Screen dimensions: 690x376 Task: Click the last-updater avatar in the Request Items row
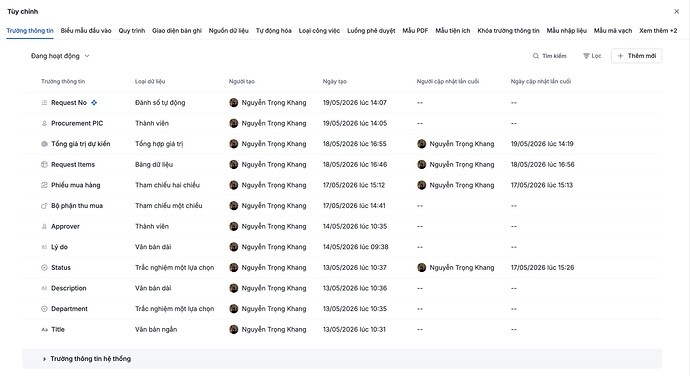[x=422, y=165]
